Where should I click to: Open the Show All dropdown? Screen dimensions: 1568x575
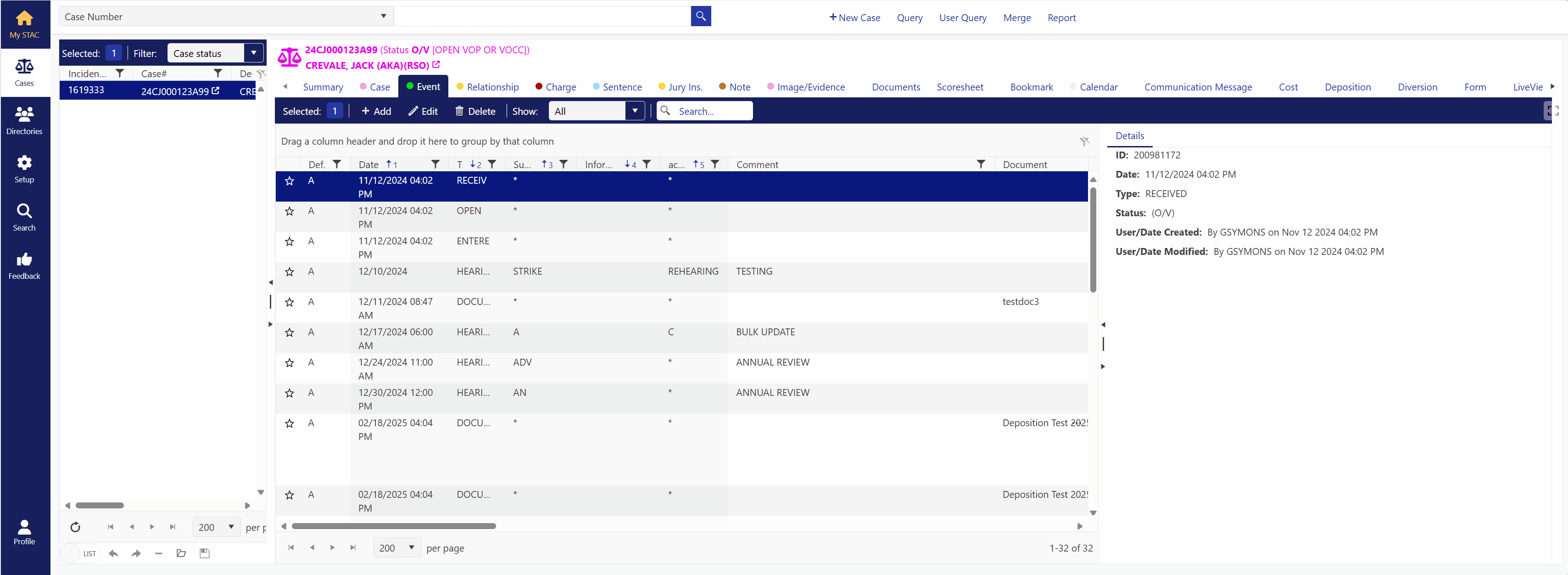(634, 111)
